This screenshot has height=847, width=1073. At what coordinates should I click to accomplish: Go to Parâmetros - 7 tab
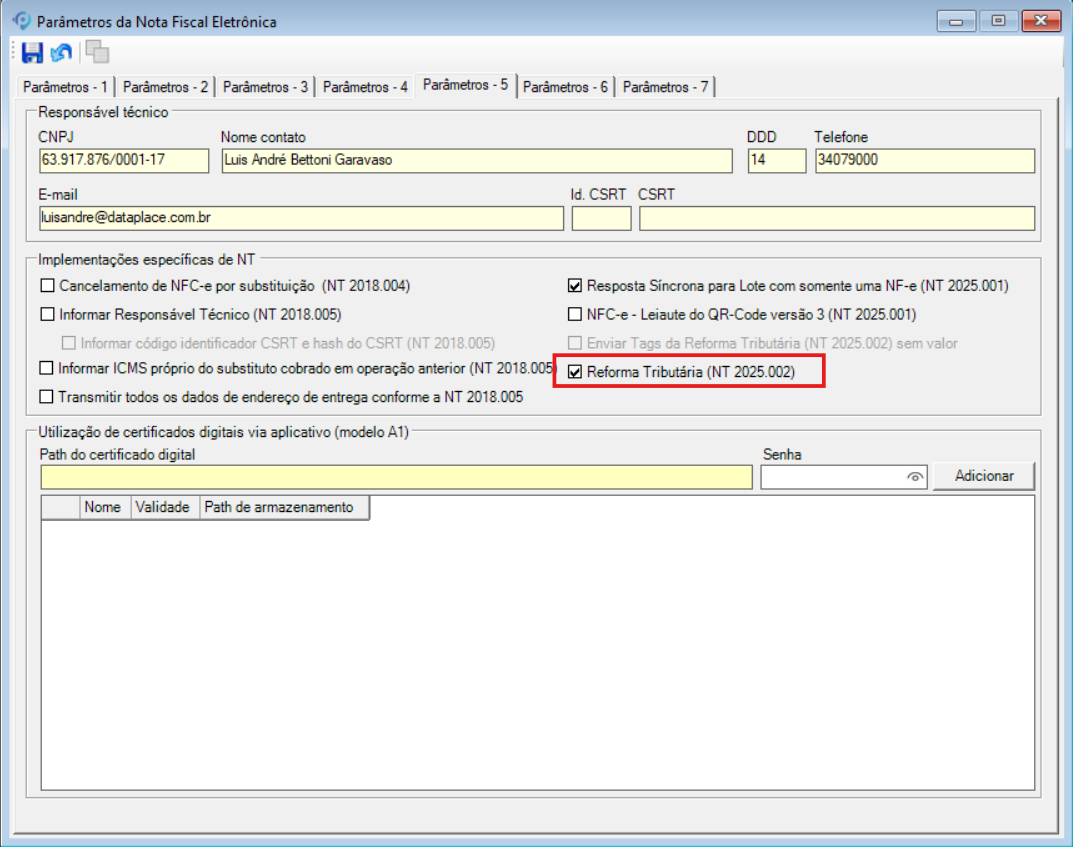coord(665,87)
